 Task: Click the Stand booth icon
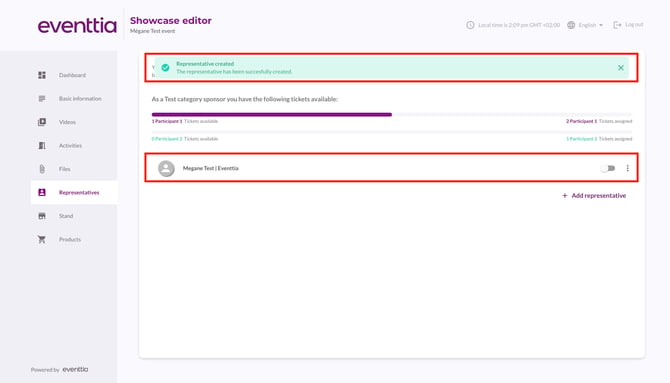coord(42,216)
